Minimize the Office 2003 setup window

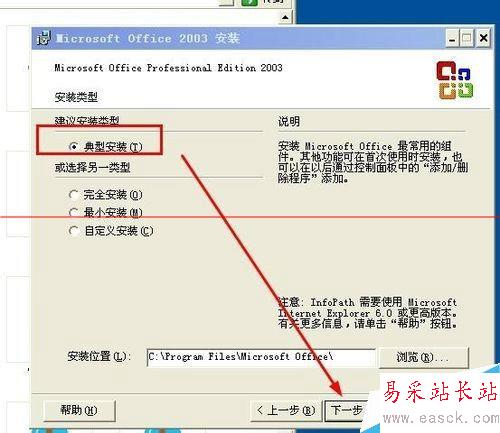point(452,38)
